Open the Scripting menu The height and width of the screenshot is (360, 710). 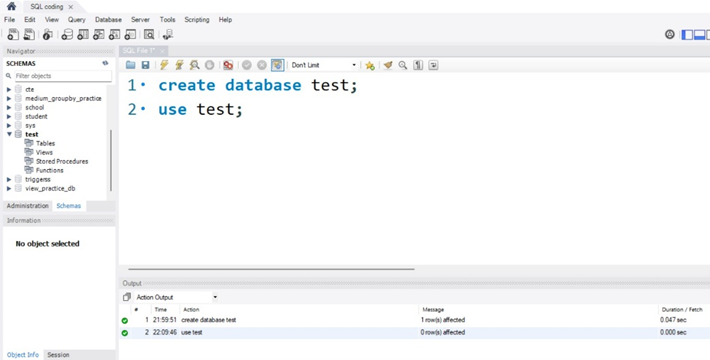point(197,19)
